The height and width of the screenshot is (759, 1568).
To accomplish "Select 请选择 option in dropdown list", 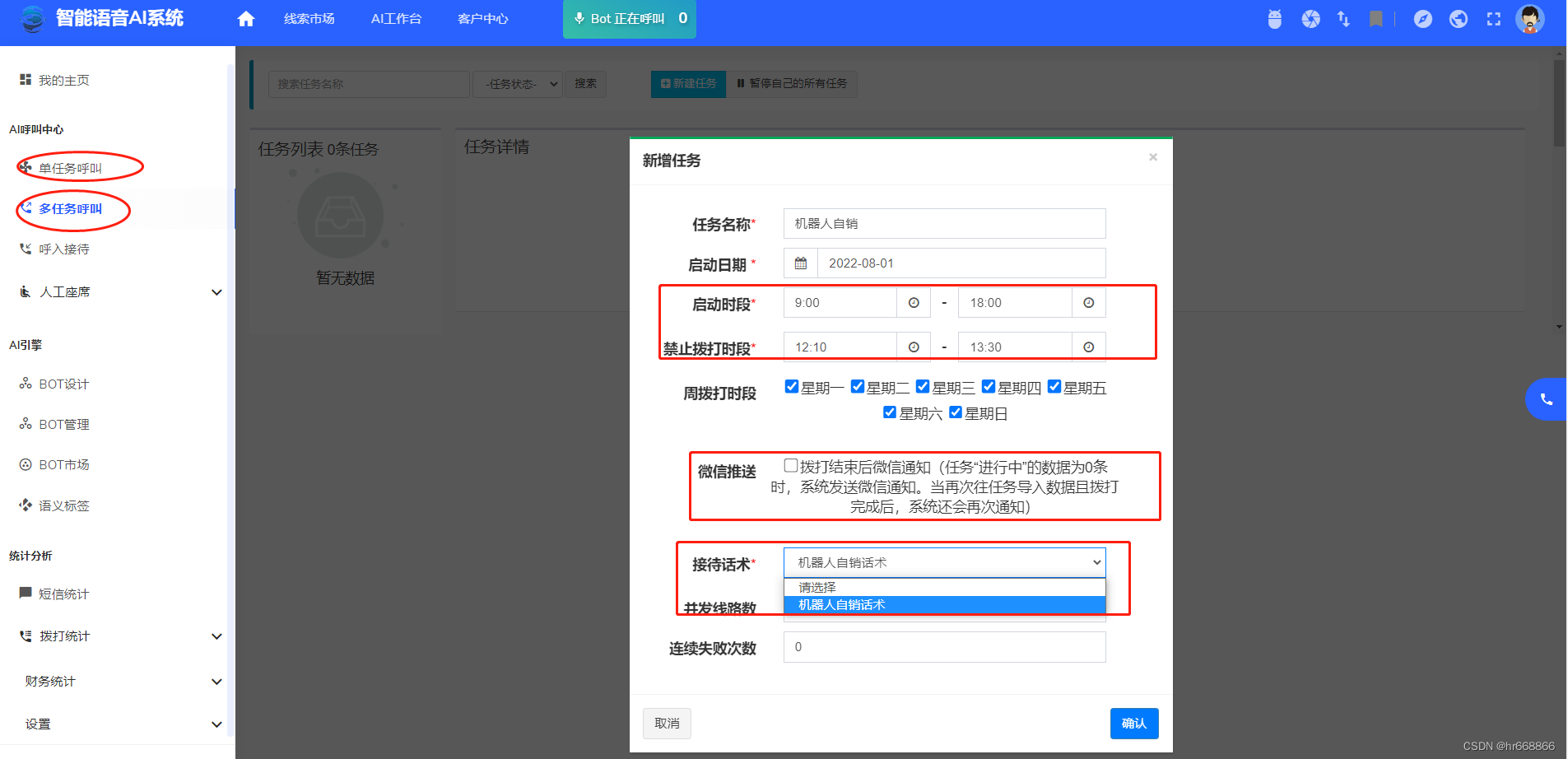I will coord(944,587).
